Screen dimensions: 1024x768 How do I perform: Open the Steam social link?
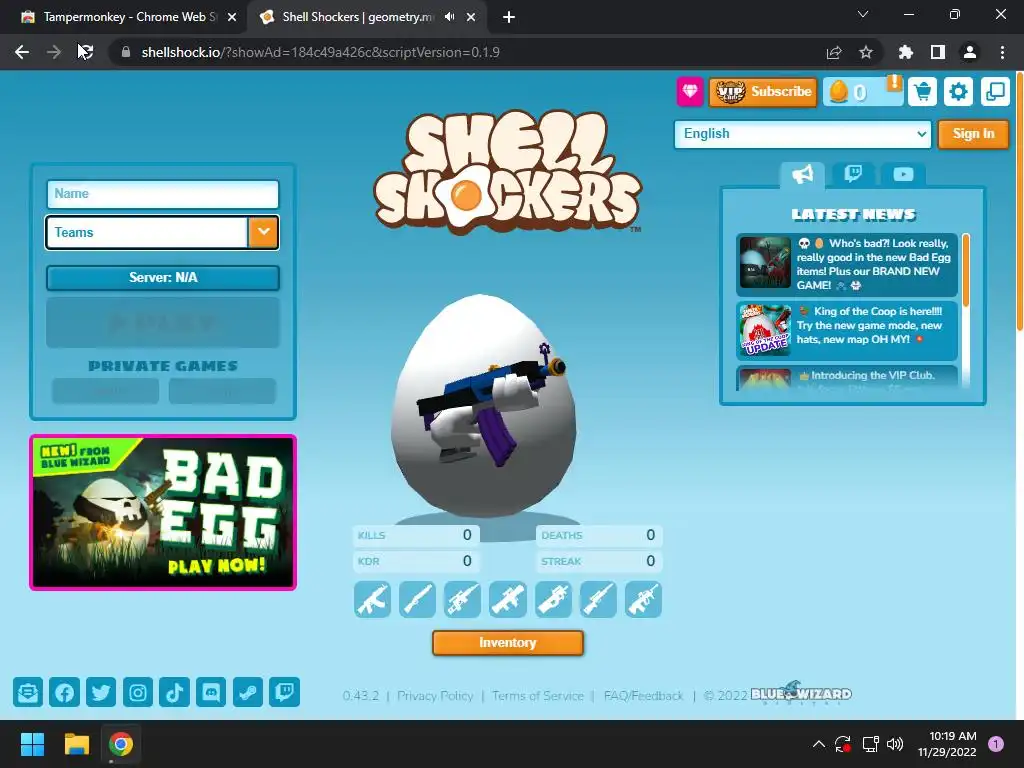pos(248,692)
